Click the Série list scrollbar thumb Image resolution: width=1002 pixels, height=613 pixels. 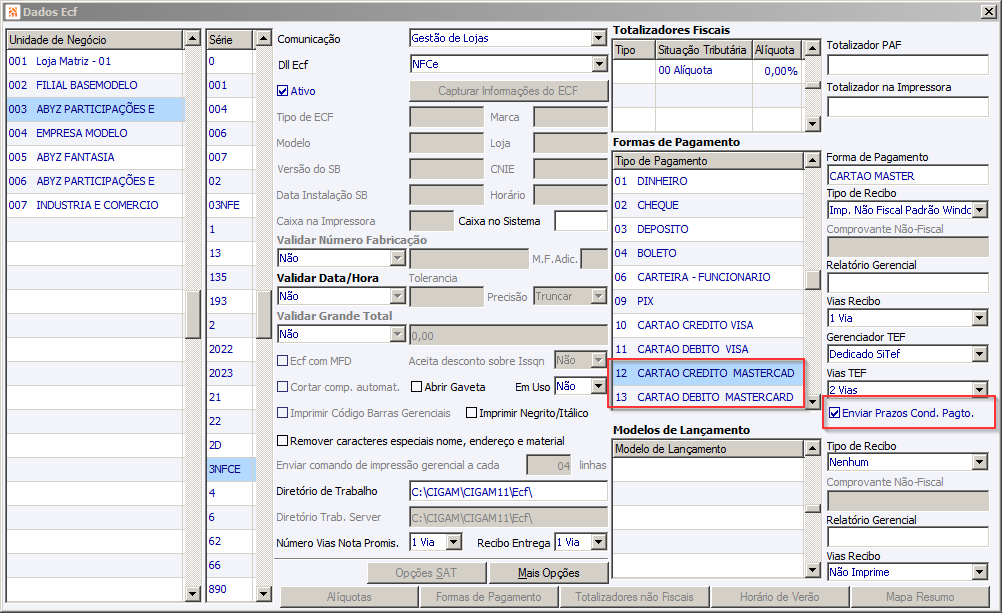click(x=264, y=314)
